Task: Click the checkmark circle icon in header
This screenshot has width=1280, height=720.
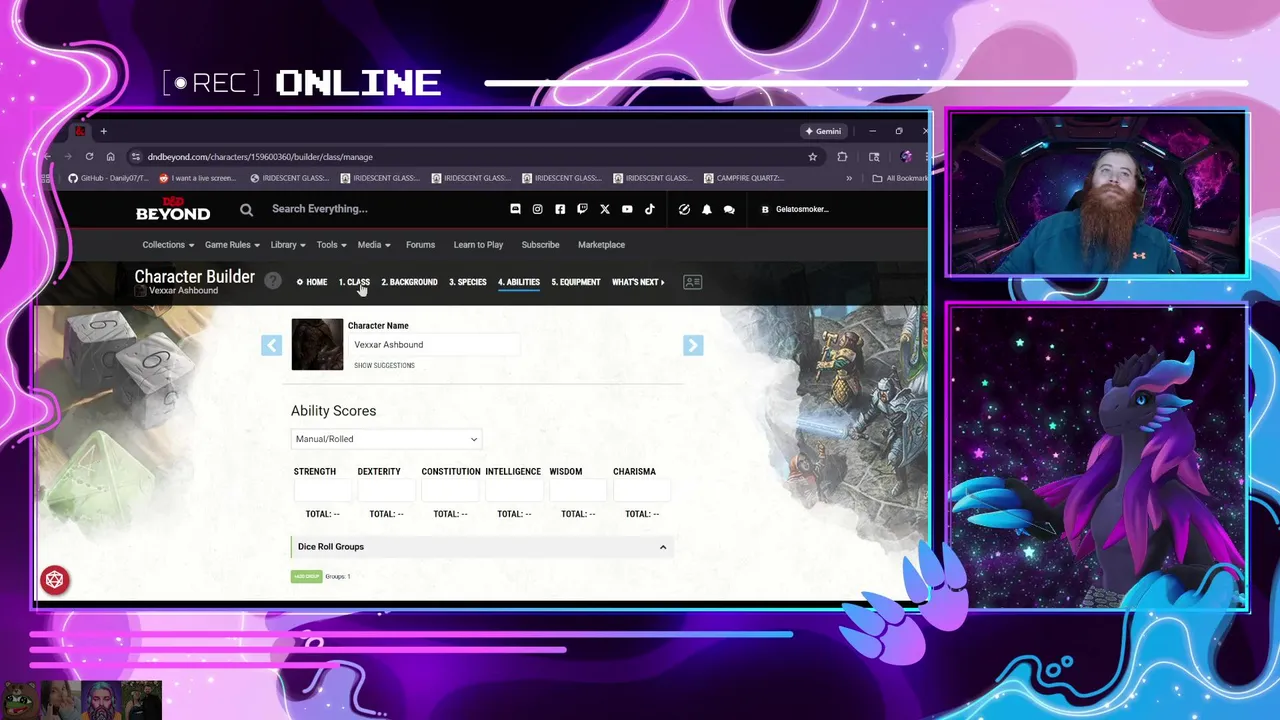Action: click(x=684, y=209)
